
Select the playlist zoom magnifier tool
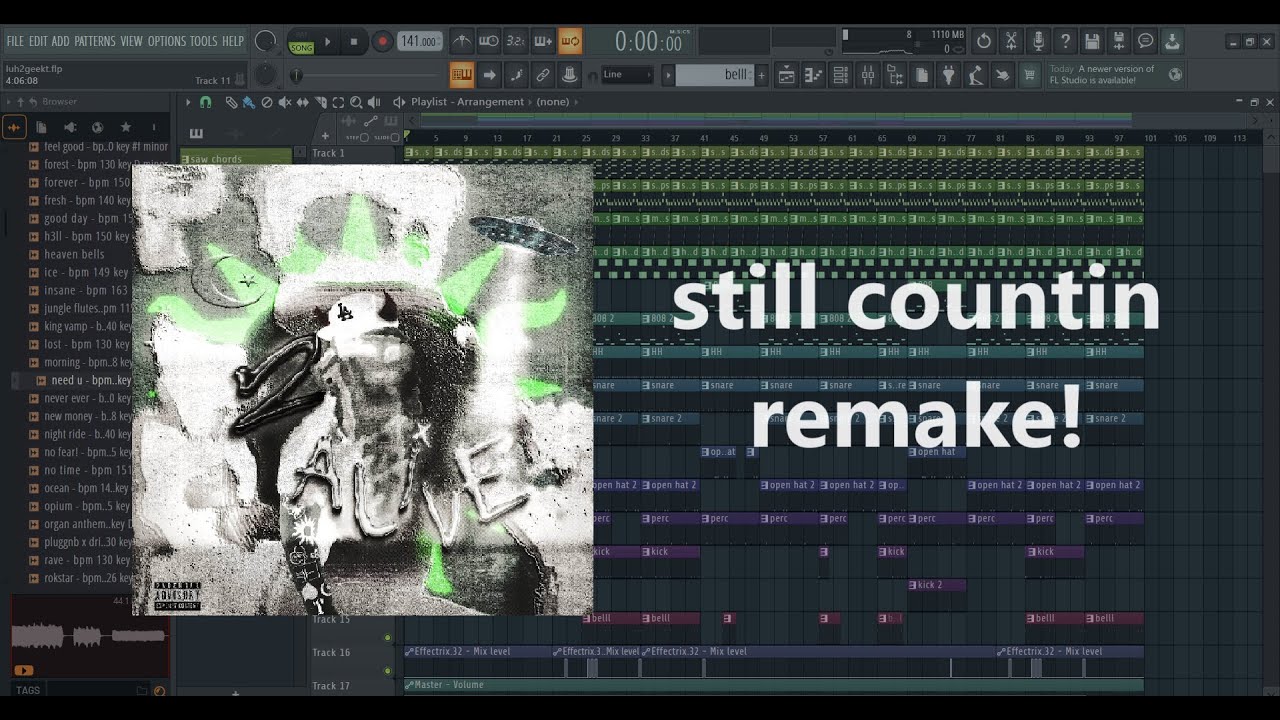coord(356,102)
